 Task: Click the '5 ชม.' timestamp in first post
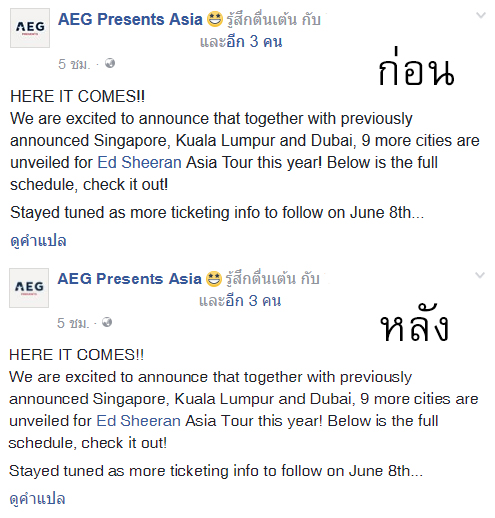(74, 64)
